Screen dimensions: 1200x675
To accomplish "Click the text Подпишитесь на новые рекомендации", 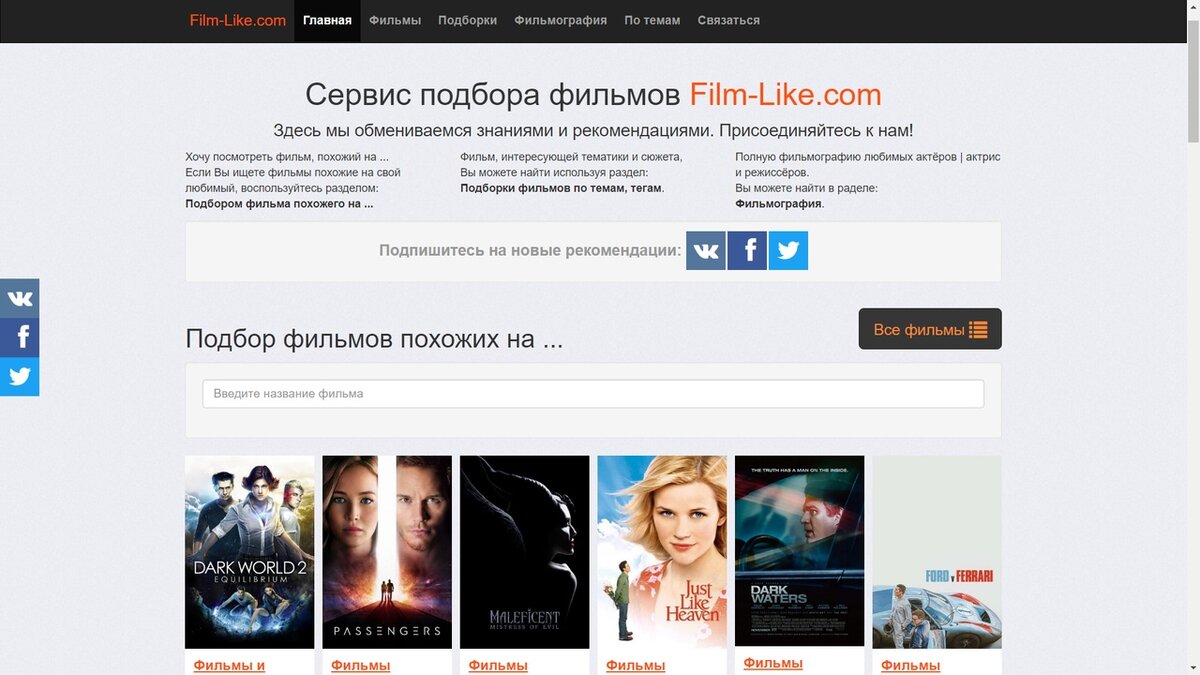I will (x=530, y=251).
